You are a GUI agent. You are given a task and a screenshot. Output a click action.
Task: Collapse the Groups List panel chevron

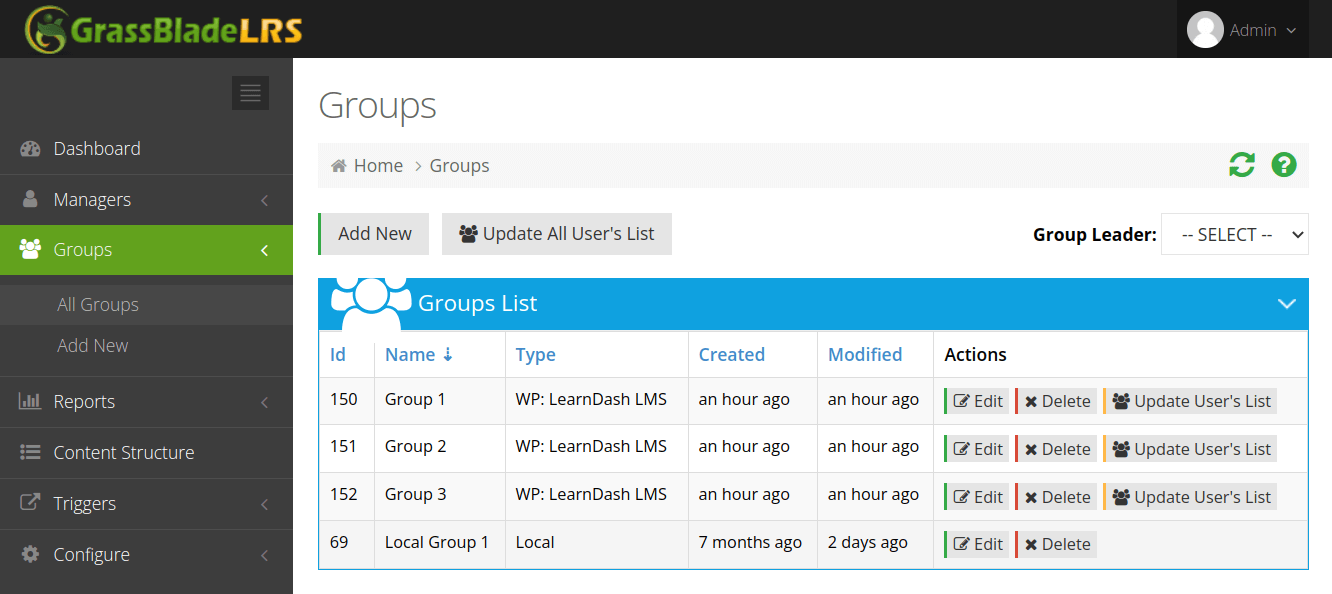(x=1287, y=304)
